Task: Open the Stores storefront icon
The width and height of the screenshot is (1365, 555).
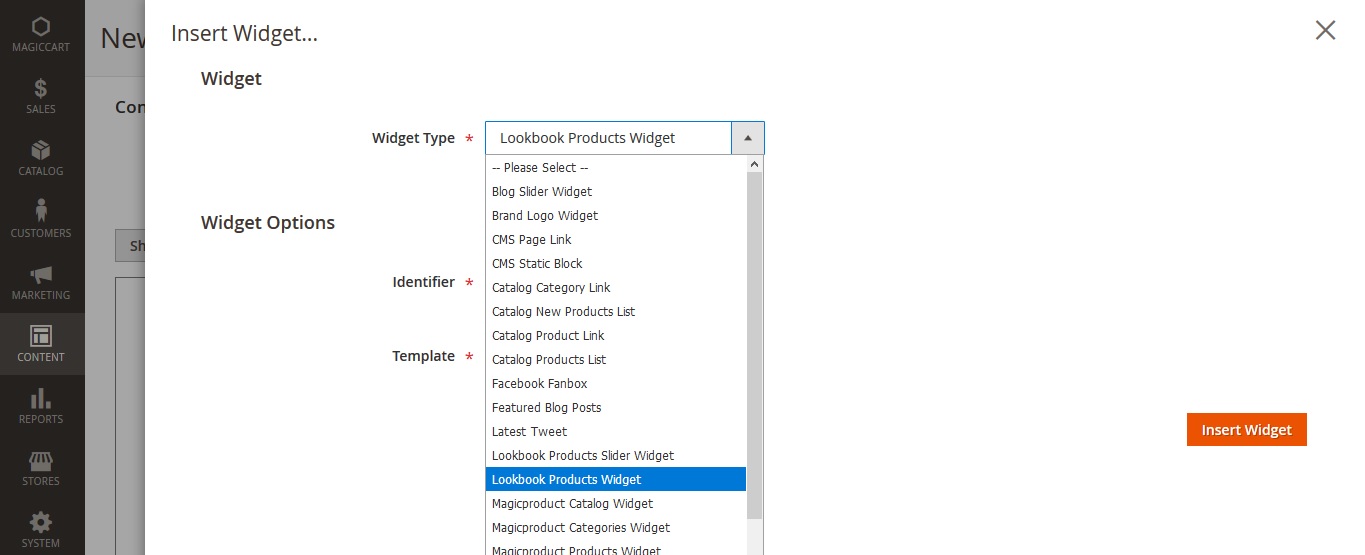Action: 41,461
